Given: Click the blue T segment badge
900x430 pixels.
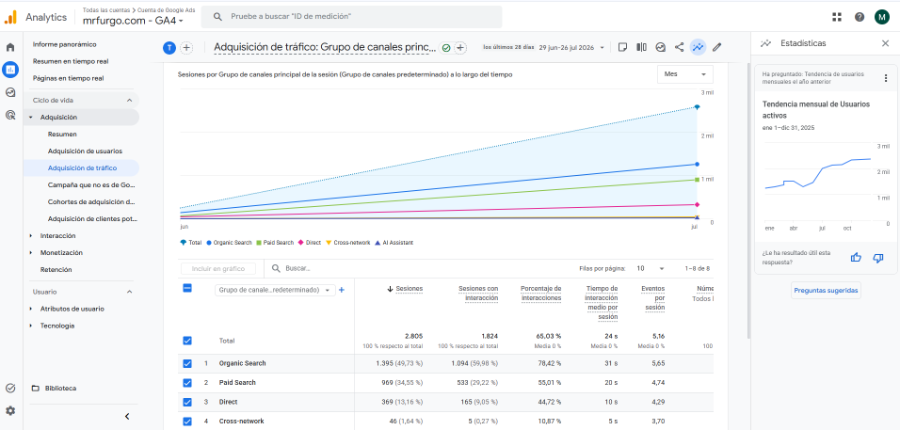Looking at the screenshot, I should pyautogui.click(x=169, y=48).
